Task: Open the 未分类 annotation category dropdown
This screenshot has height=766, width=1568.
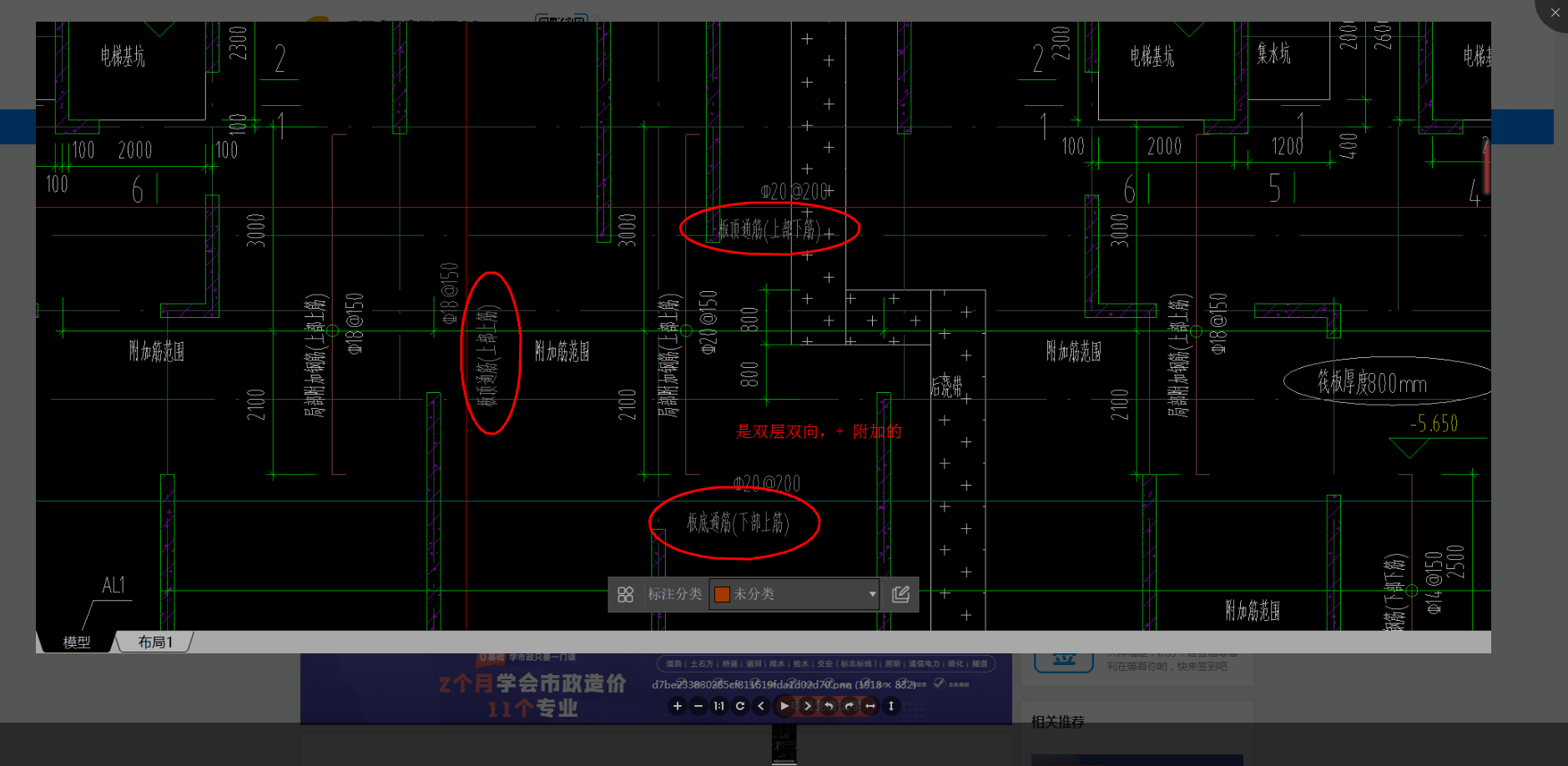Action: (794, 594)
